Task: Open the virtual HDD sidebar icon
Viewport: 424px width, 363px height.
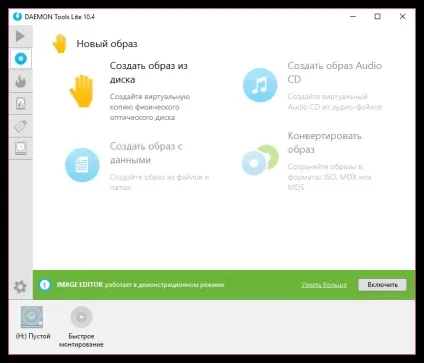Action: pos(21,104)
